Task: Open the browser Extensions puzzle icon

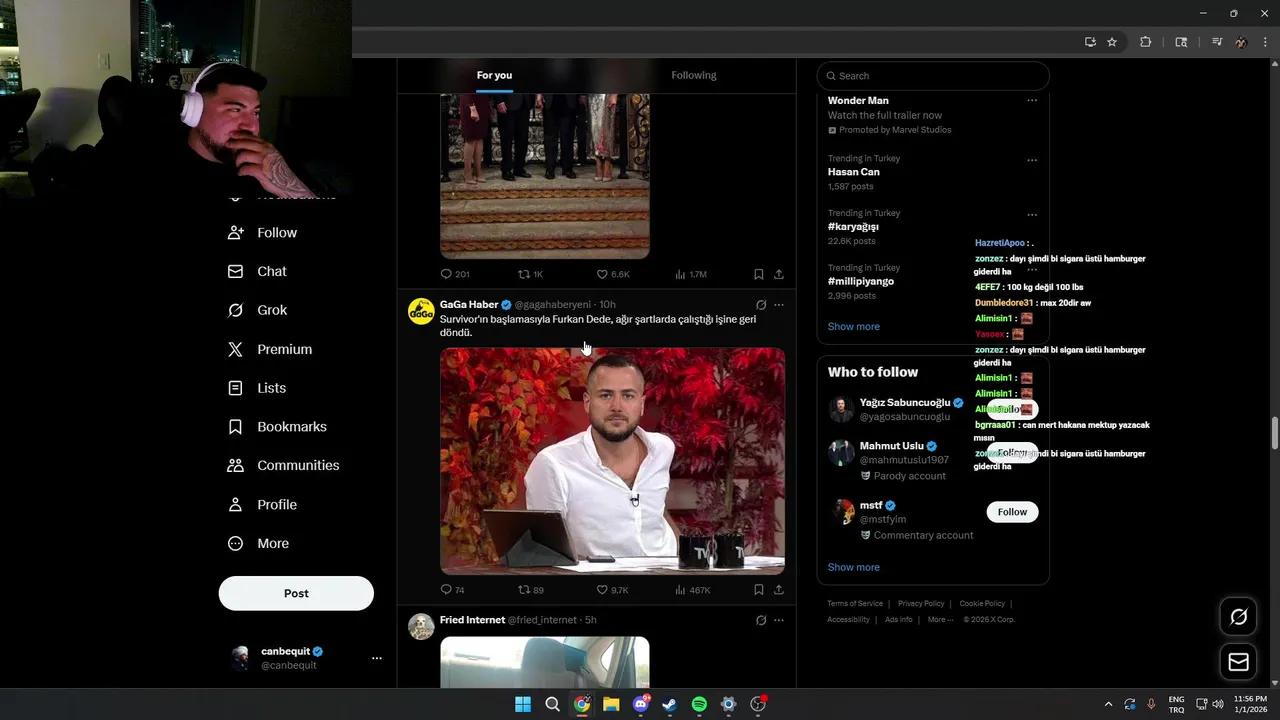Action: click(1146, 42)
